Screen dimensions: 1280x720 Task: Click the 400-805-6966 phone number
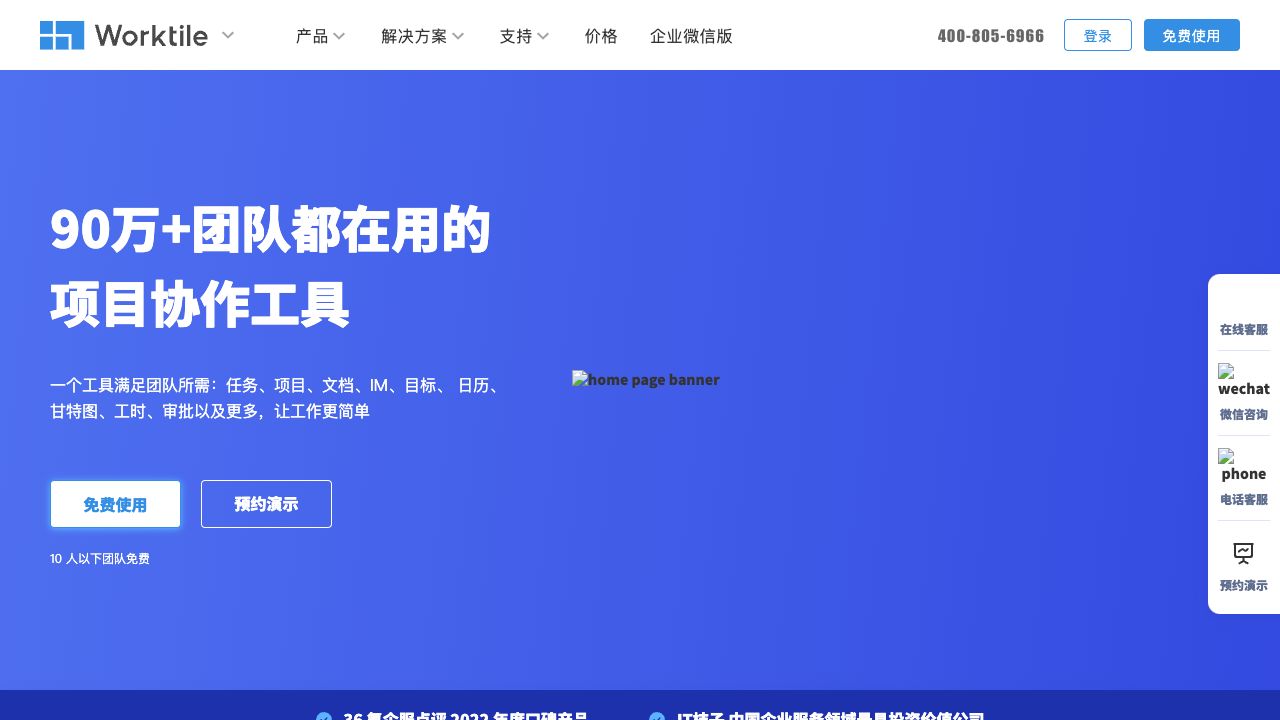click(990, 36)
